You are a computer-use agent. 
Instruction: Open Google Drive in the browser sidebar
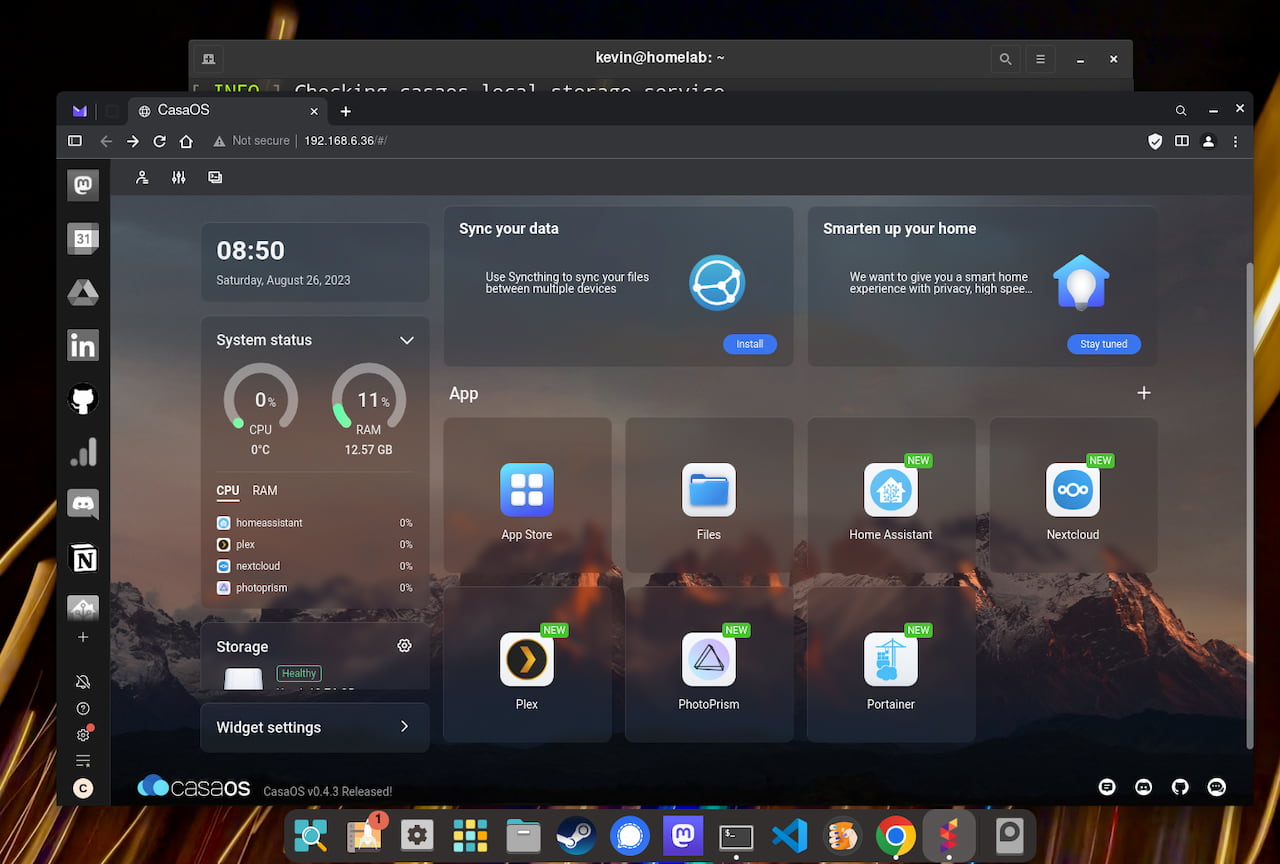coord(83,292)
